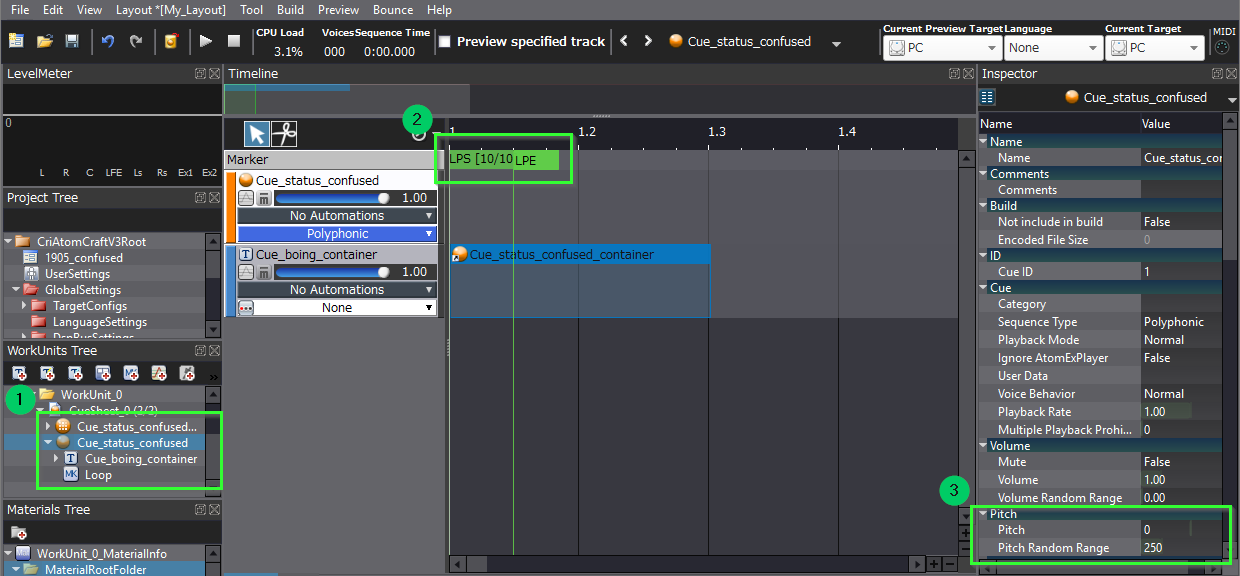Click the add folder icon in Materials Tree
The width and height of the screenshot is (1240, 576).
(x=19, y=533)
